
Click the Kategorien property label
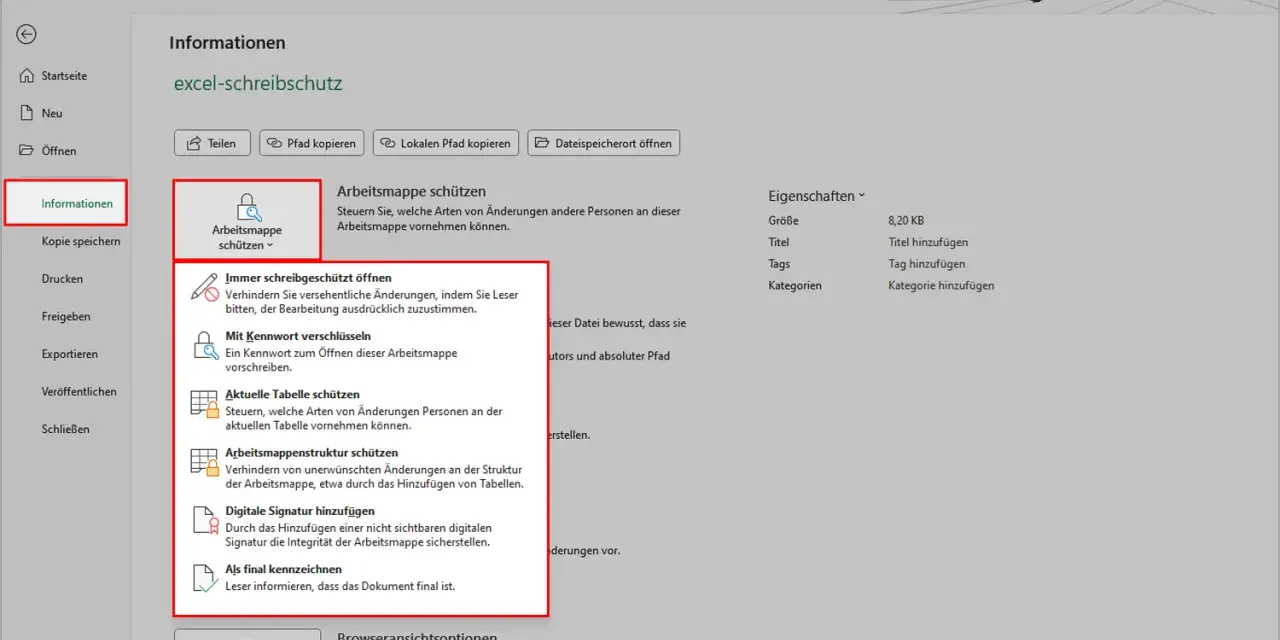click(795, 286)
